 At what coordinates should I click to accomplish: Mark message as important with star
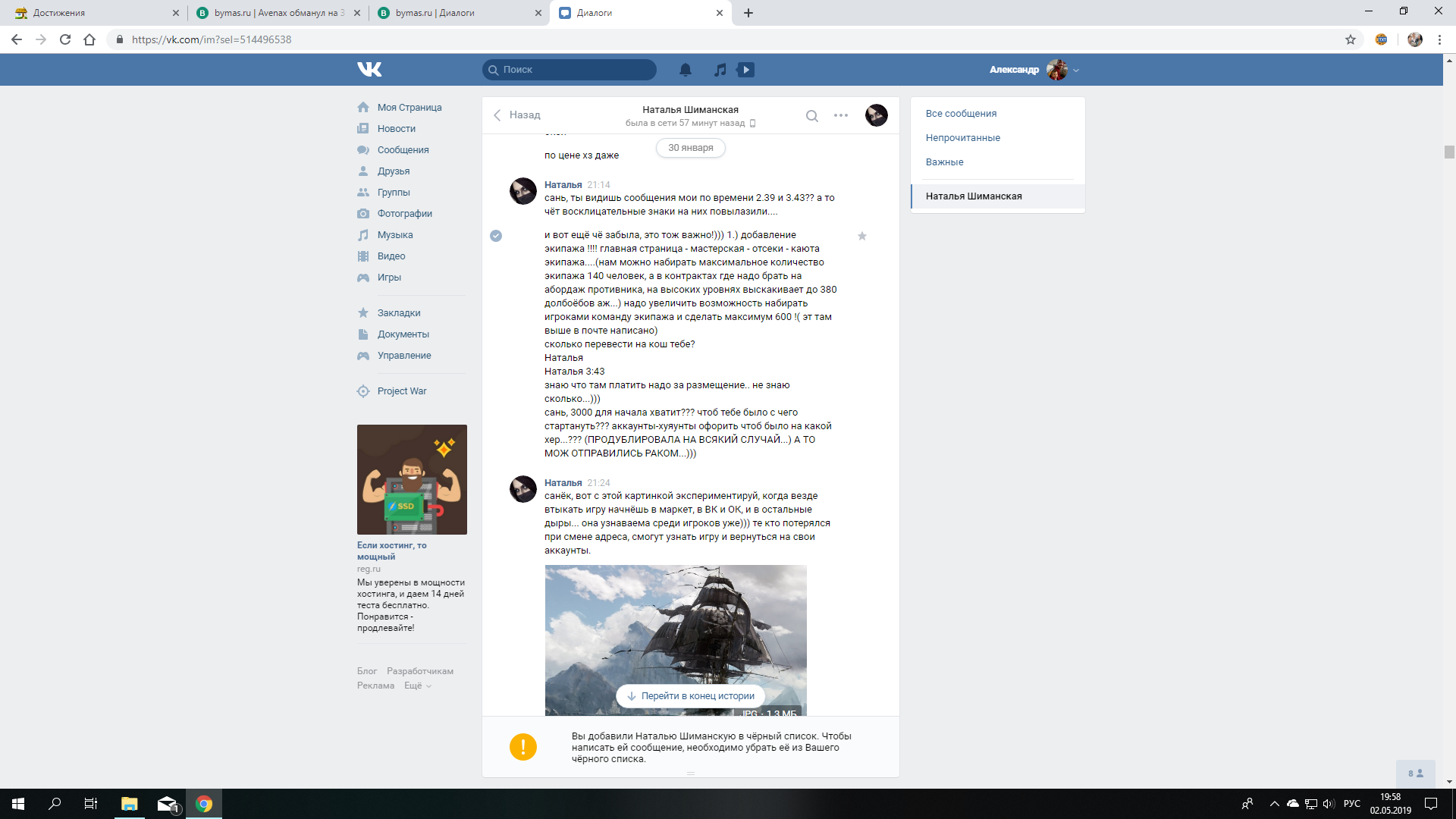pos(861,236)
